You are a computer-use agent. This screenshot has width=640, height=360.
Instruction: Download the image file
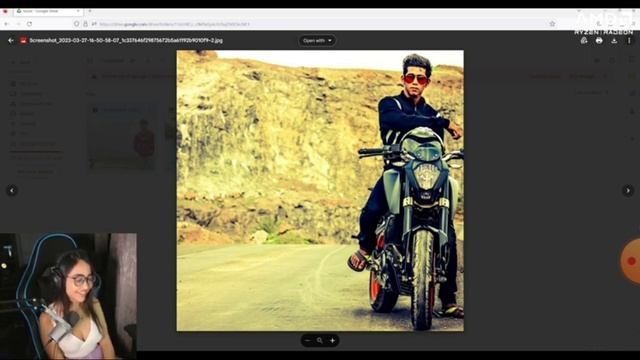click(614, 40)
